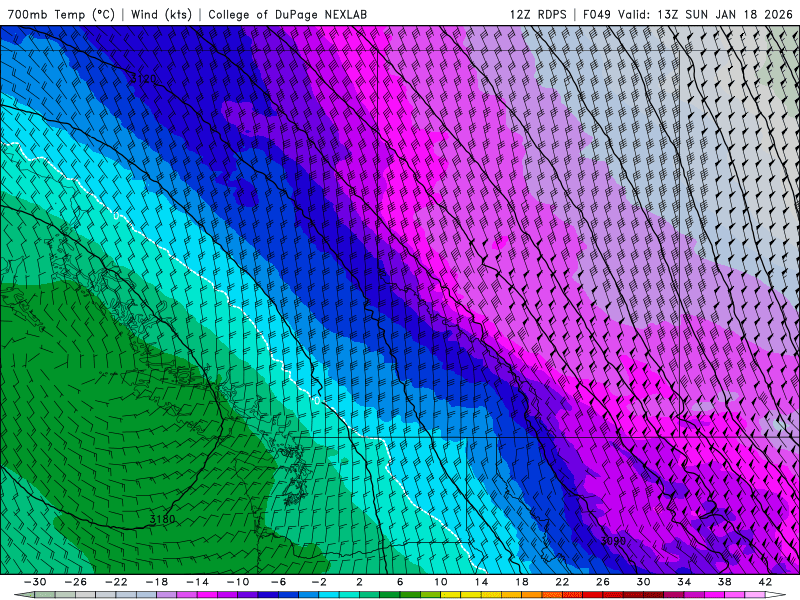This screenshot has height=600, width=800.
Task: Click the '30' colorbar scale value
Action: click(643, 582)
